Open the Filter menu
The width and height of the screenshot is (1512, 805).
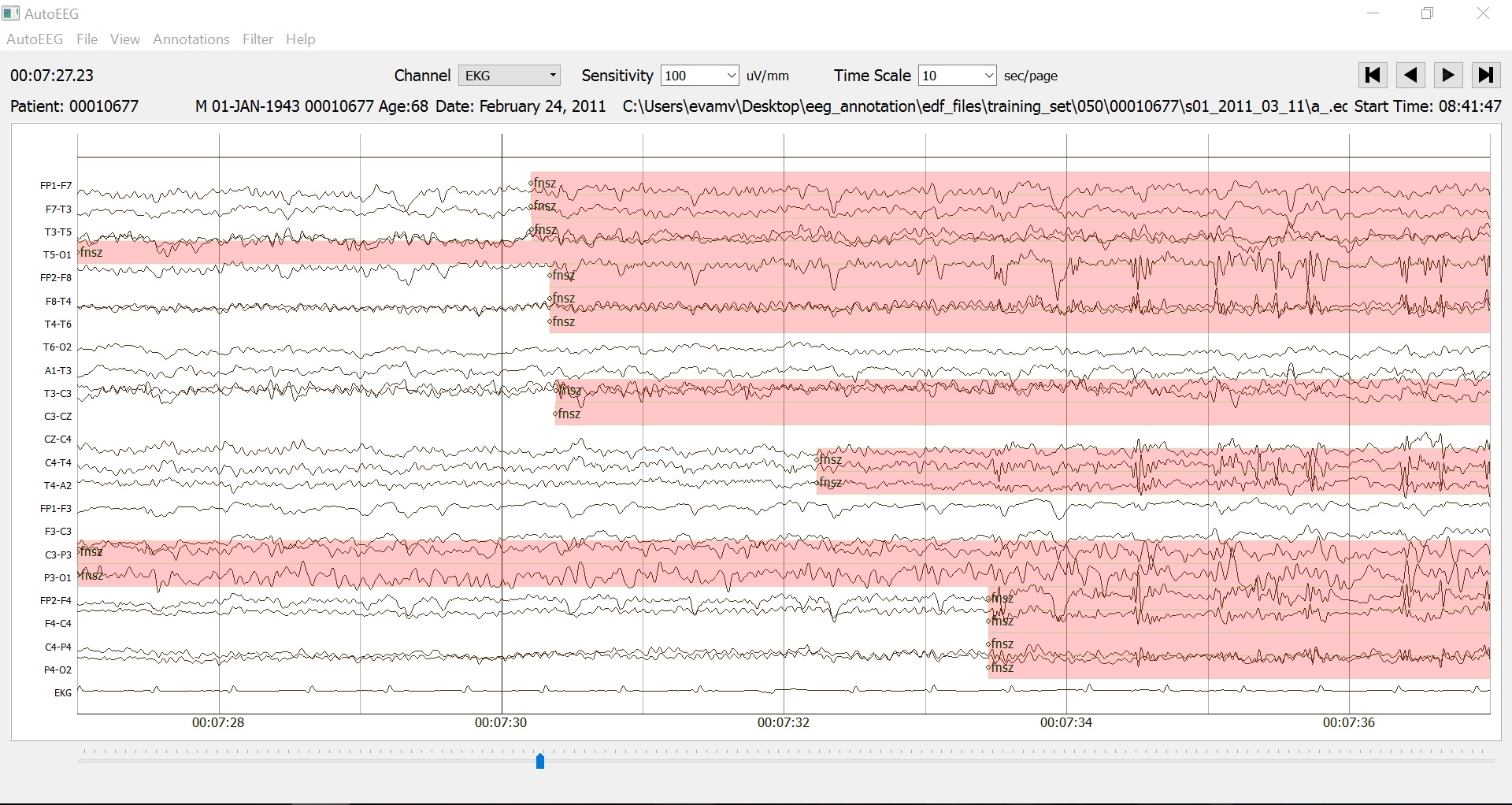[x=258, y=39]
